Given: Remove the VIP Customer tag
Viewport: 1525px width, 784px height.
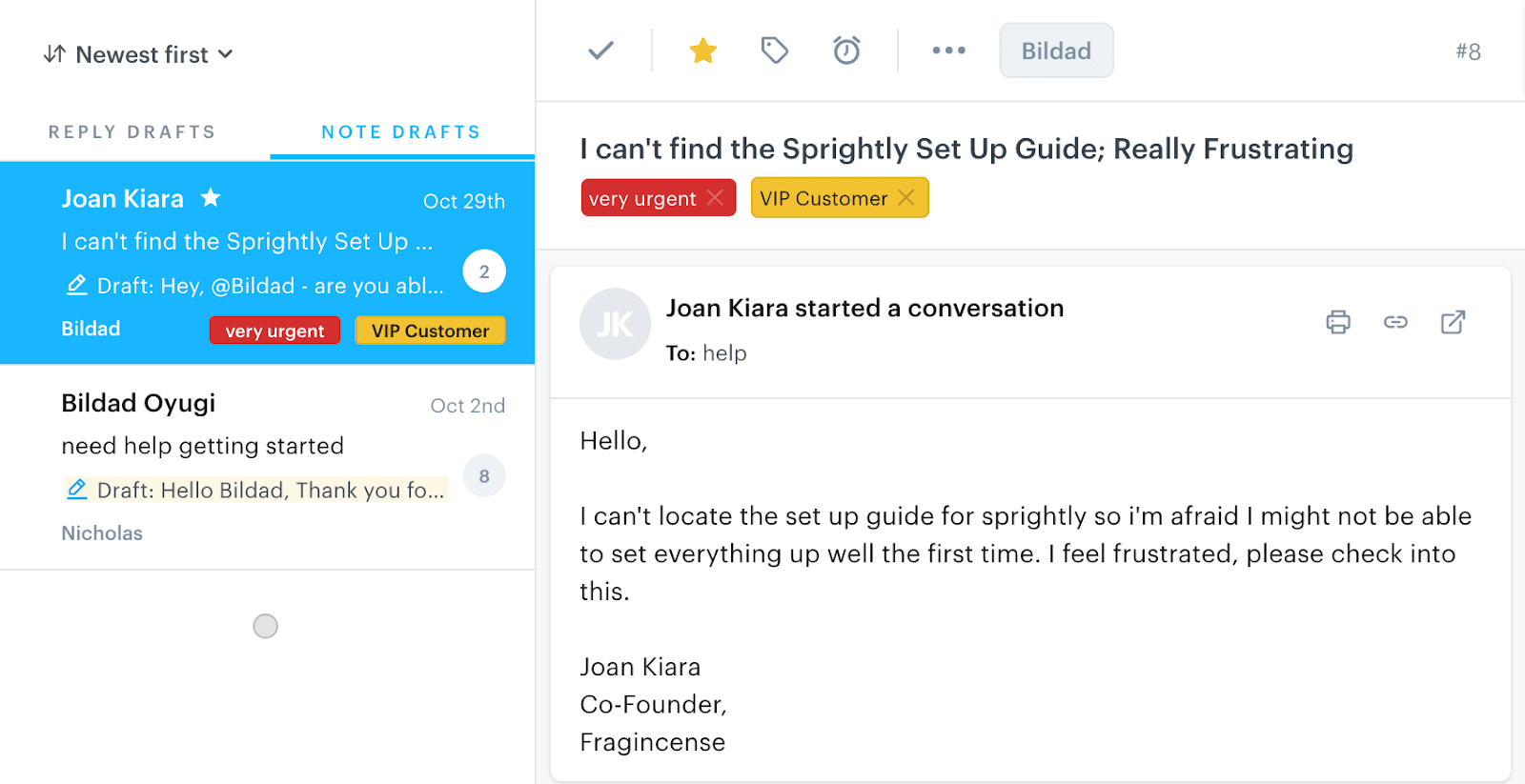Looking at the screenshot, I should click(x=906, y=198).
